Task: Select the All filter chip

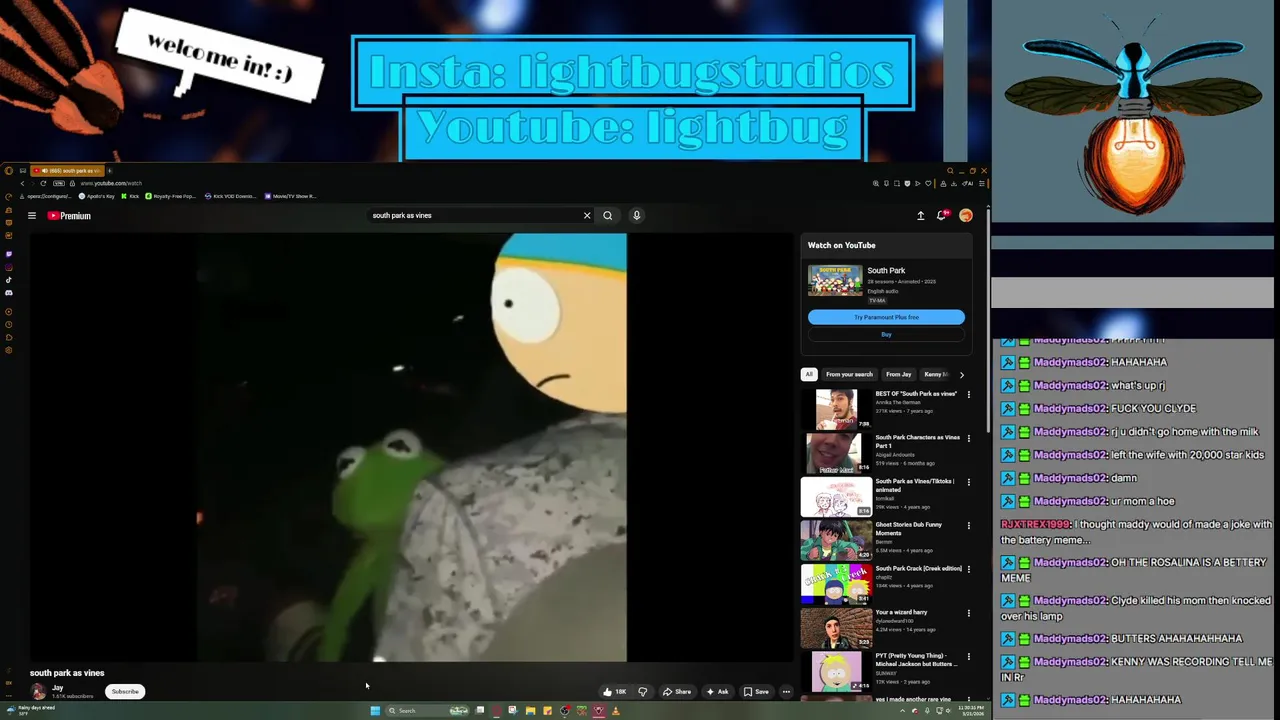Action: [809, 375]
